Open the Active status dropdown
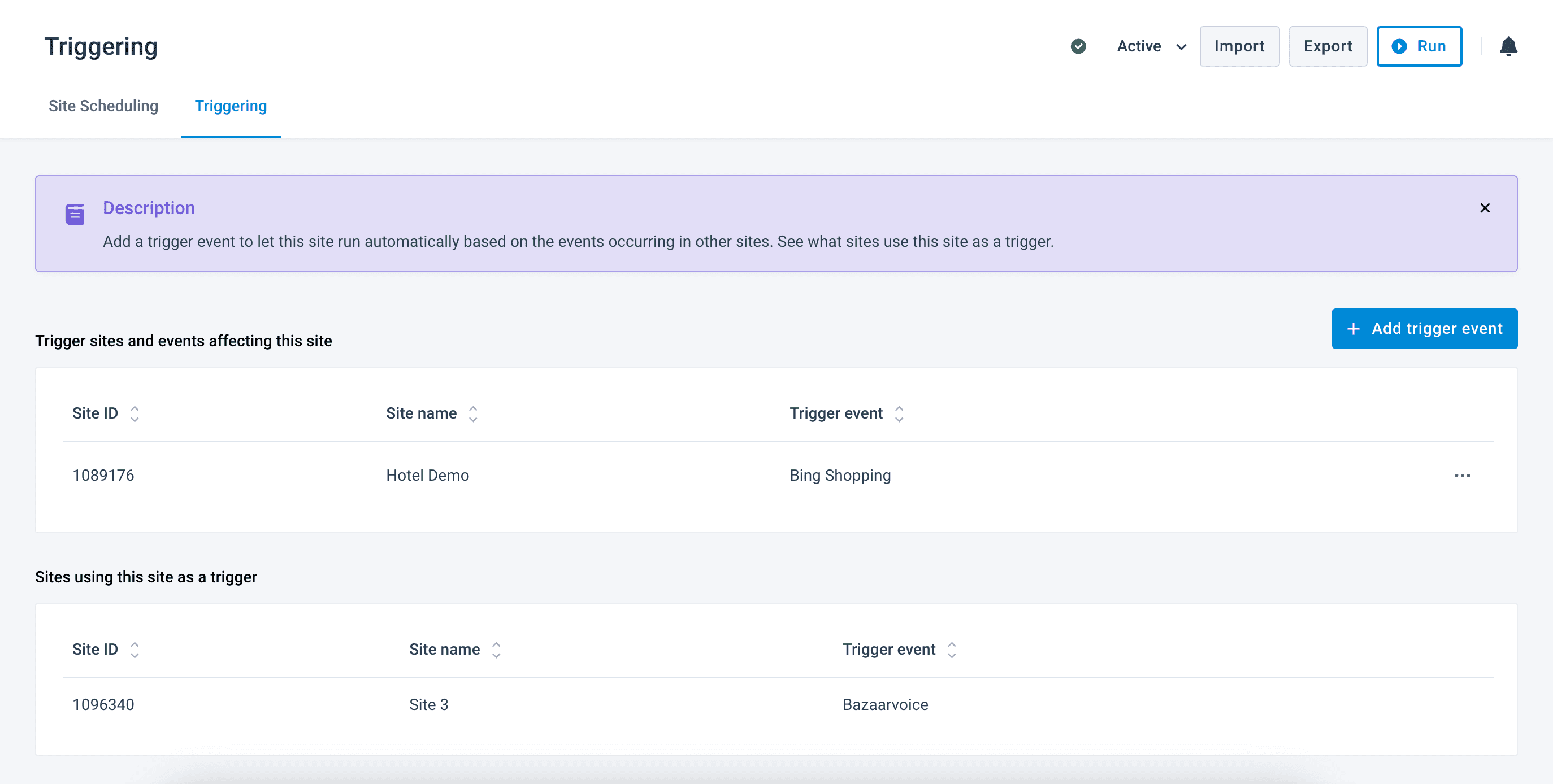Viewport: 1553px width, 784px height. (1151, 46)
